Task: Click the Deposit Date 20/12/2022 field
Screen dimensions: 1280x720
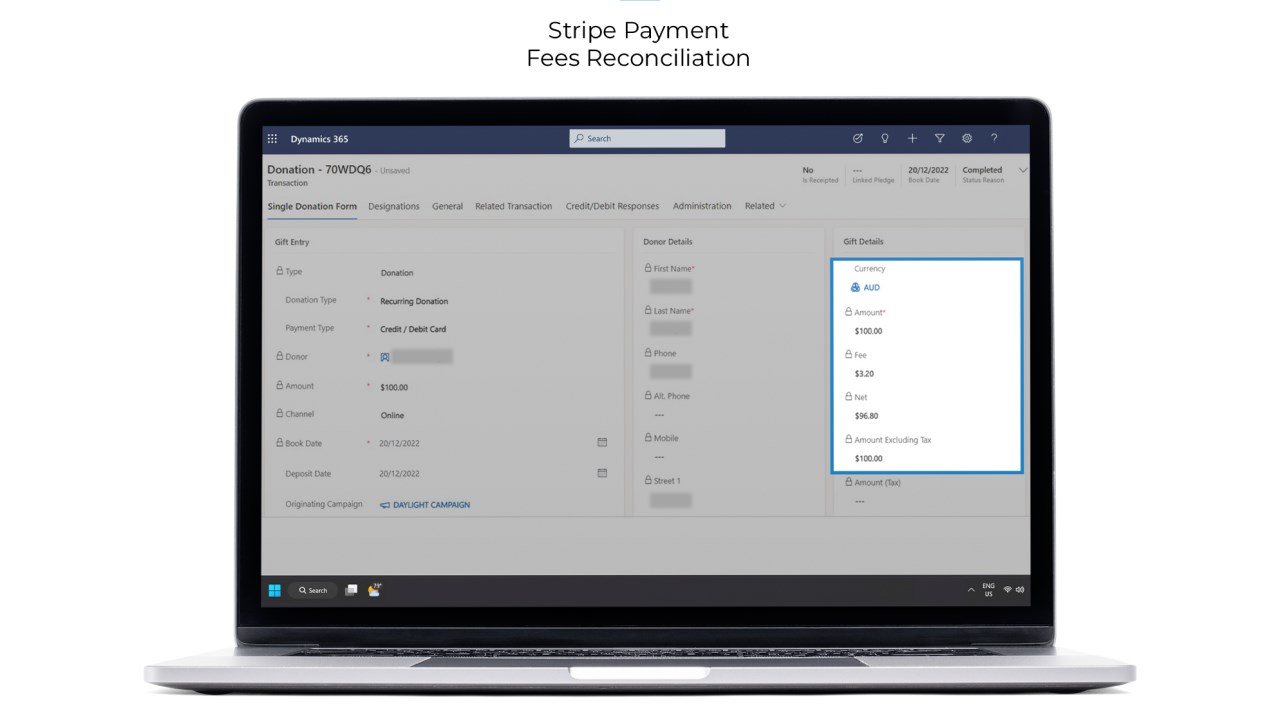Action: pyautogui.click(x=399, y=474)
